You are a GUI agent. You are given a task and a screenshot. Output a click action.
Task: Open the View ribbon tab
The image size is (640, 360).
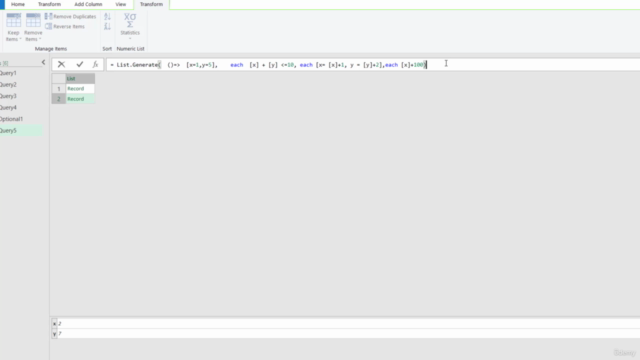[120, 4]
